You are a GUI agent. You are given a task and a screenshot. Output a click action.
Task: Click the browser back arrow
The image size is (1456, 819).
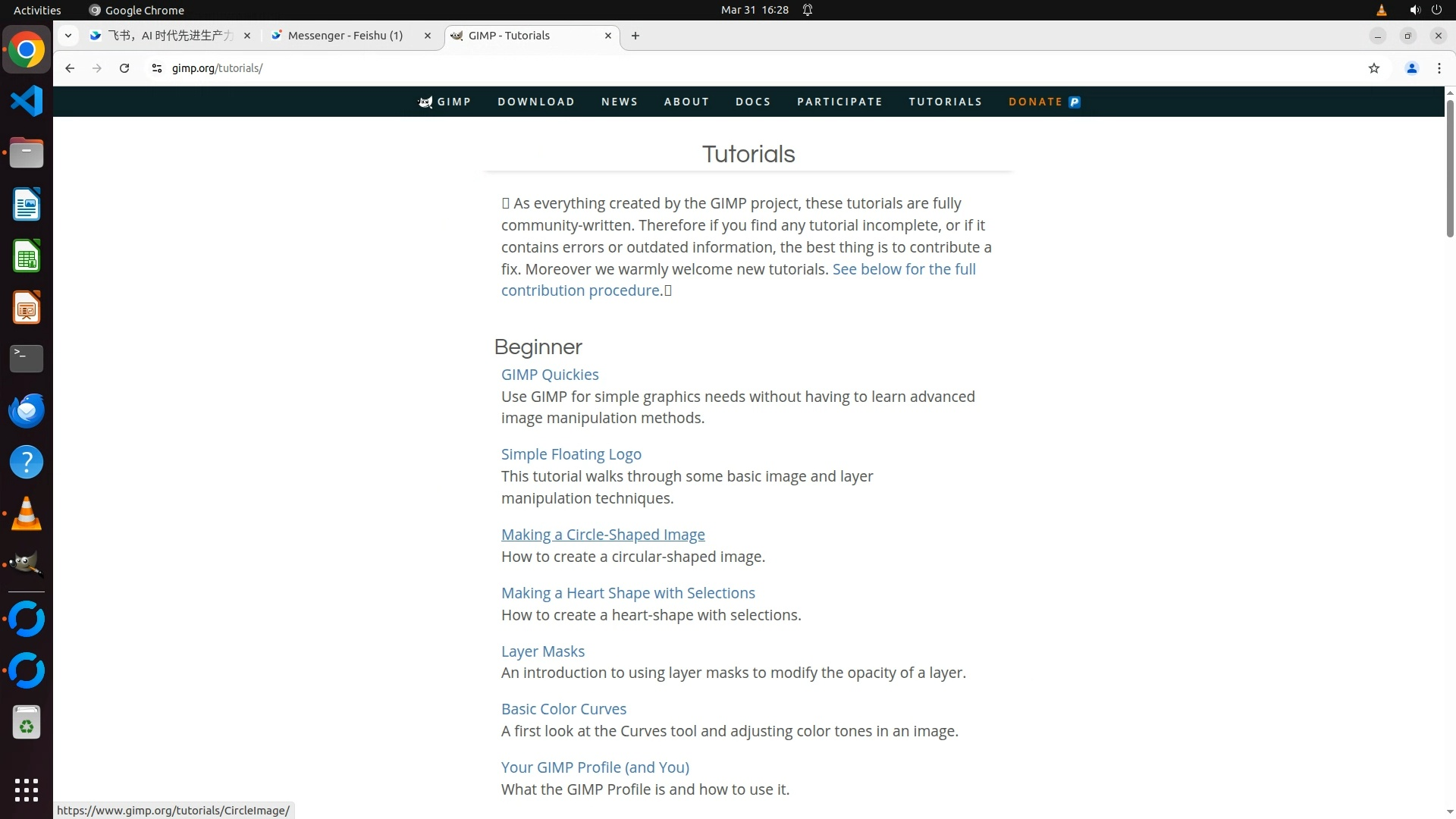click(x=70, y=68)
